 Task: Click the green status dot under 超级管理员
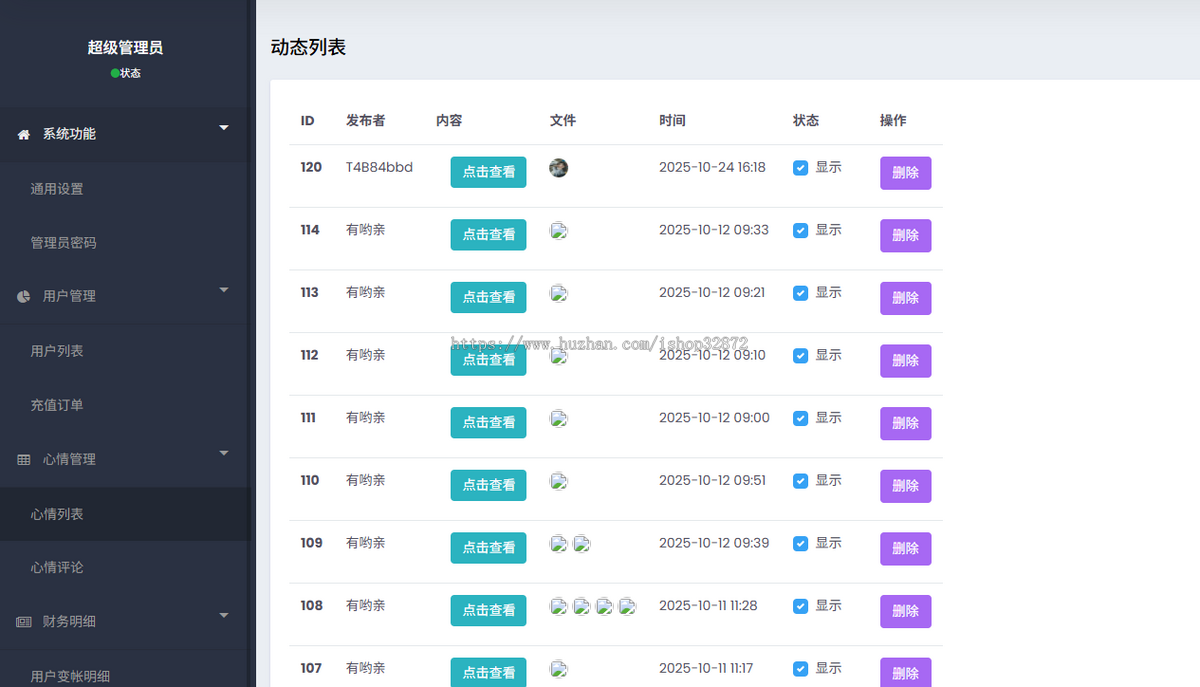click(x=115, y=73)
